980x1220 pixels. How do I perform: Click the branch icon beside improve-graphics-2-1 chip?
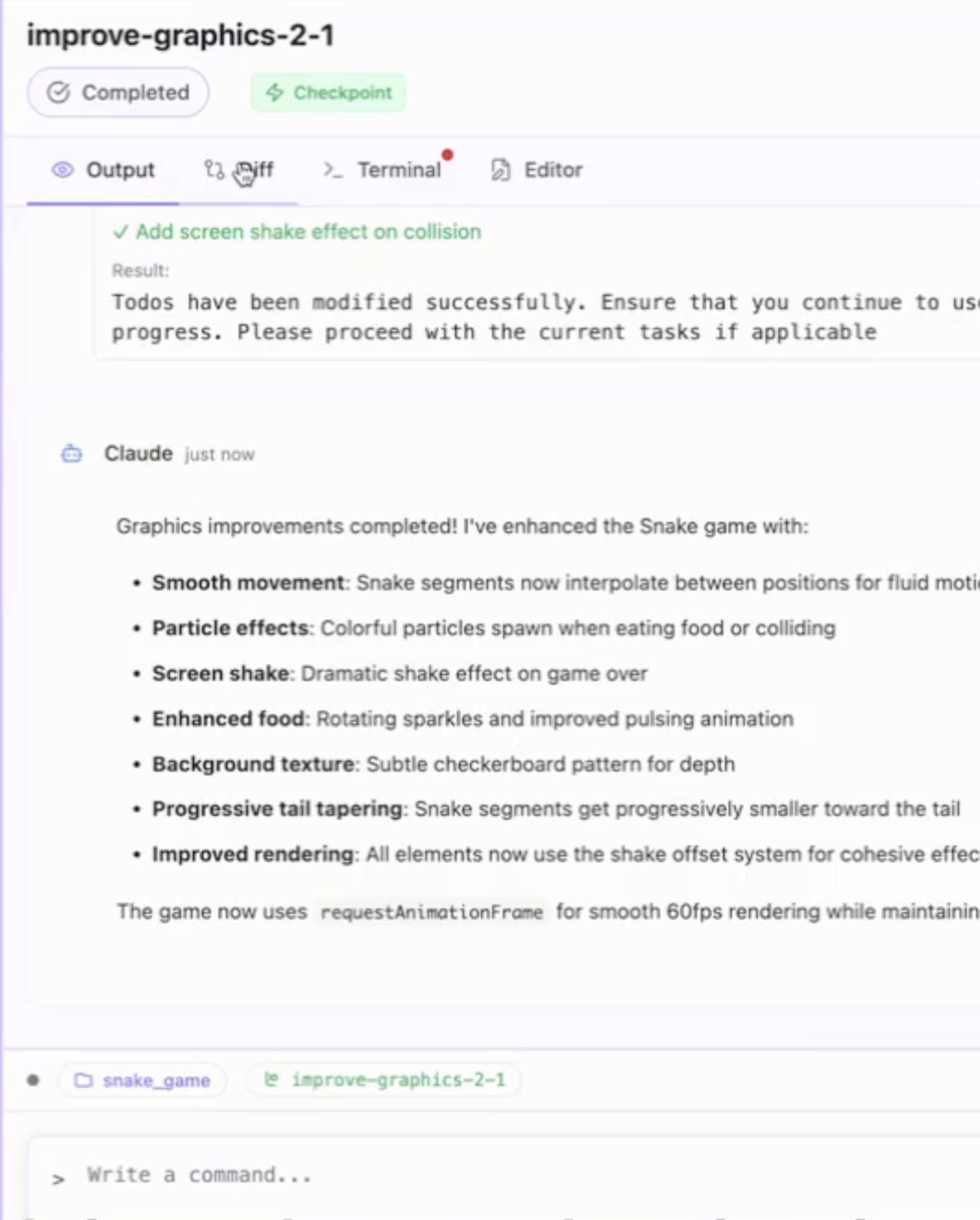271,1080
